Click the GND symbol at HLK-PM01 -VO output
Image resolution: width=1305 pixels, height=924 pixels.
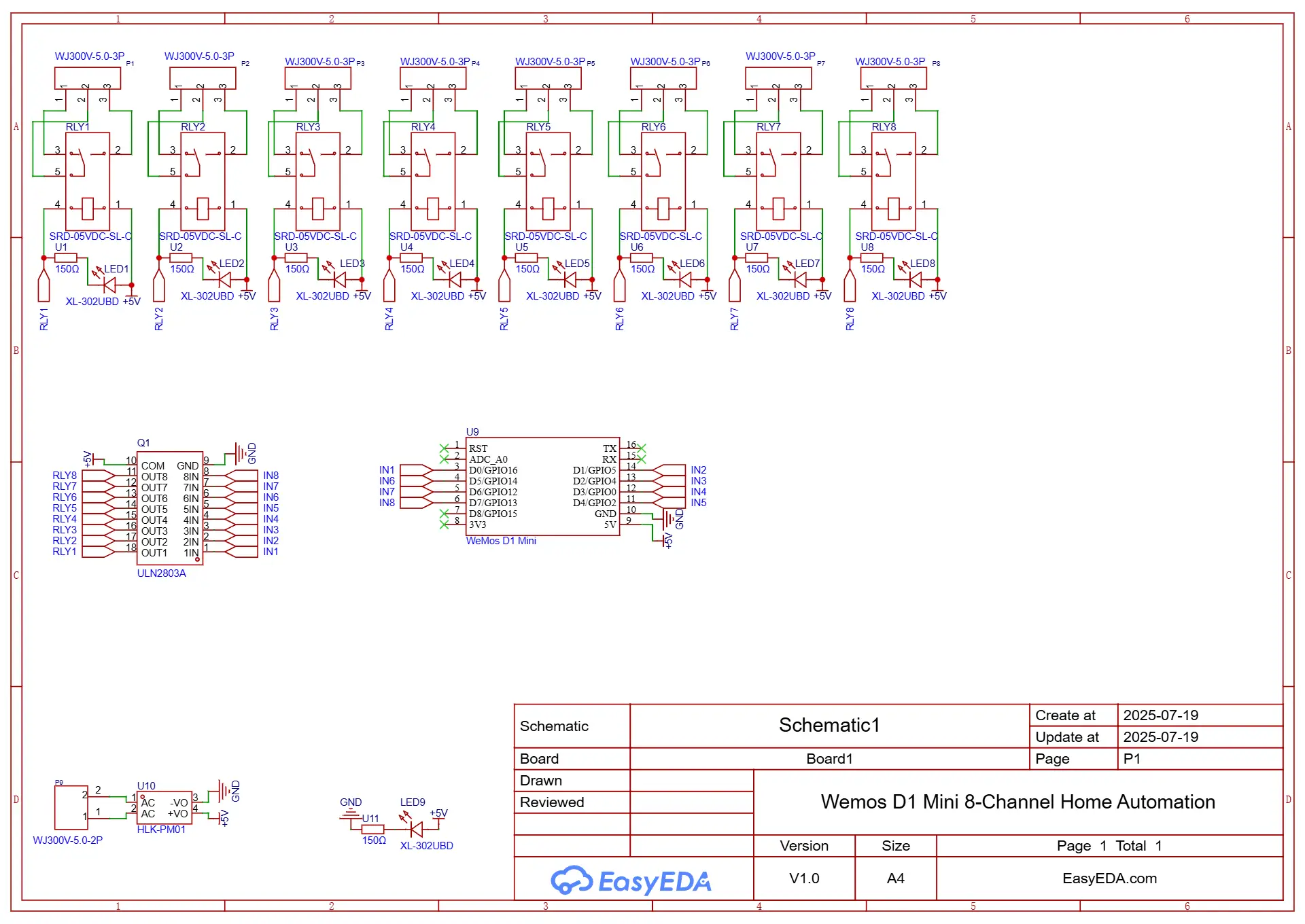point(225,791)
